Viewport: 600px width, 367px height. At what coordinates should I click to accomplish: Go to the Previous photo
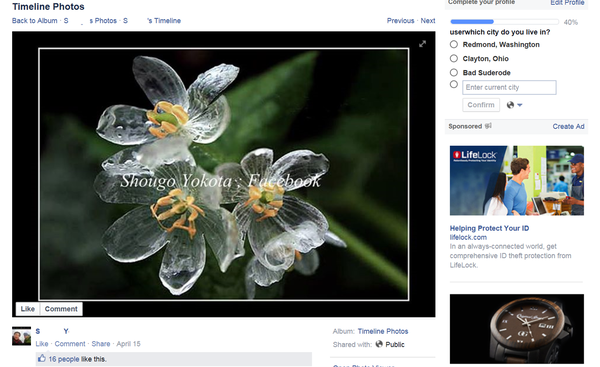(x=400, y=21)
